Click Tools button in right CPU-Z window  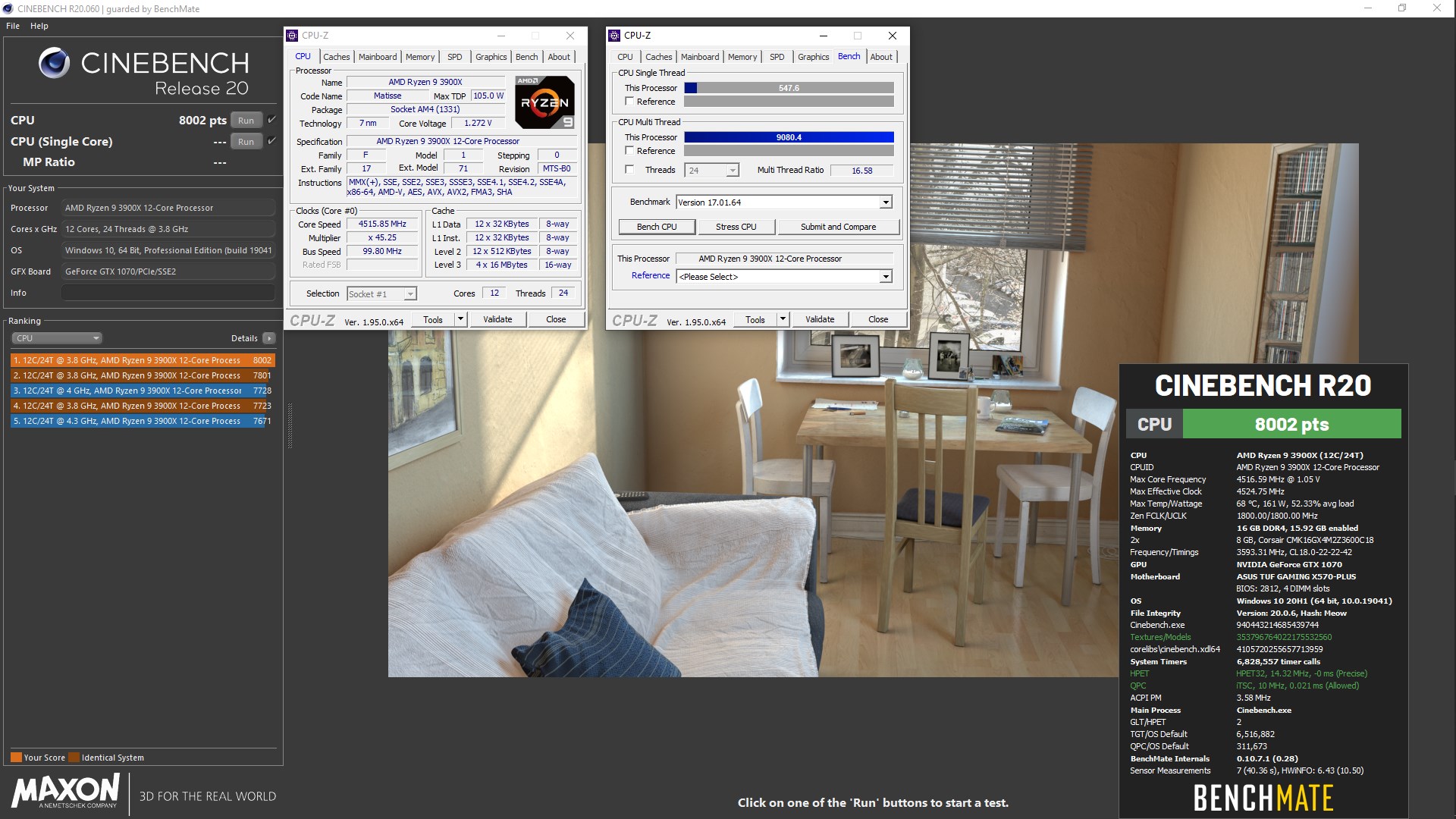755,320
